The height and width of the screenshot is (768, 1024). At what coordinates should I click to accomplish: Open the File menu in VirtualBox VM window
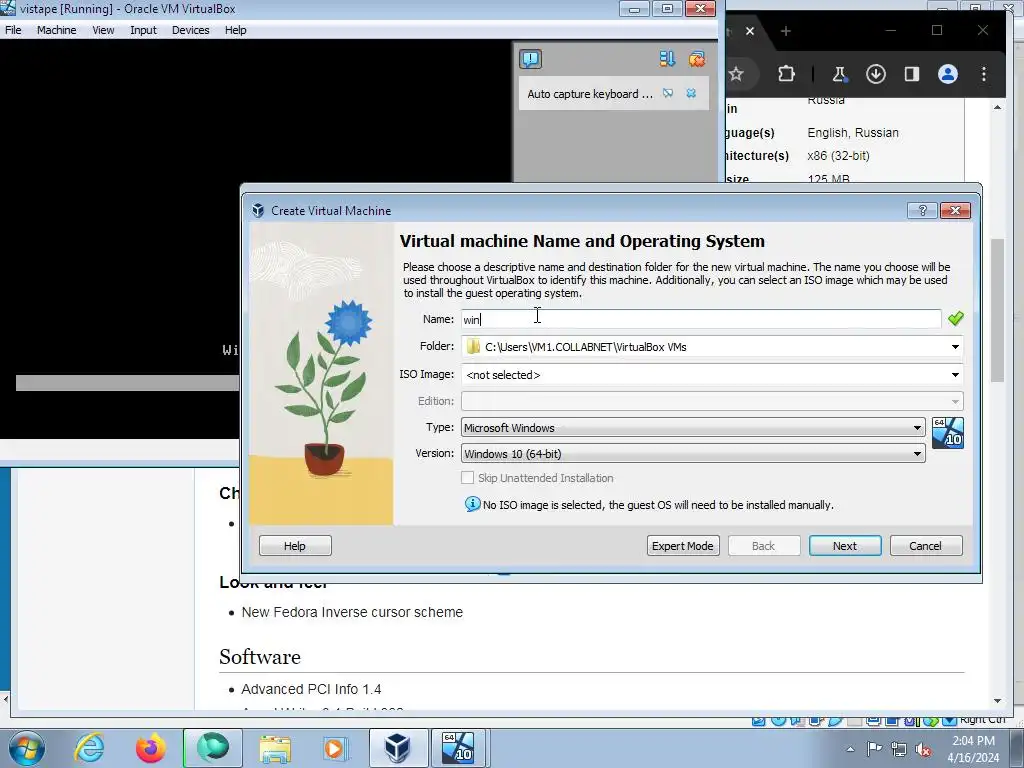click(13, 30)
